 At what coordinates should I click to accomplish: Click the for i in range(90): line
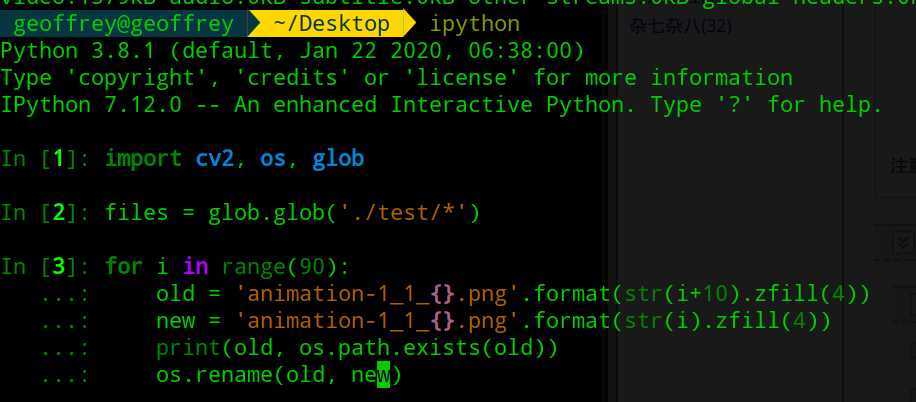[227, 266]
